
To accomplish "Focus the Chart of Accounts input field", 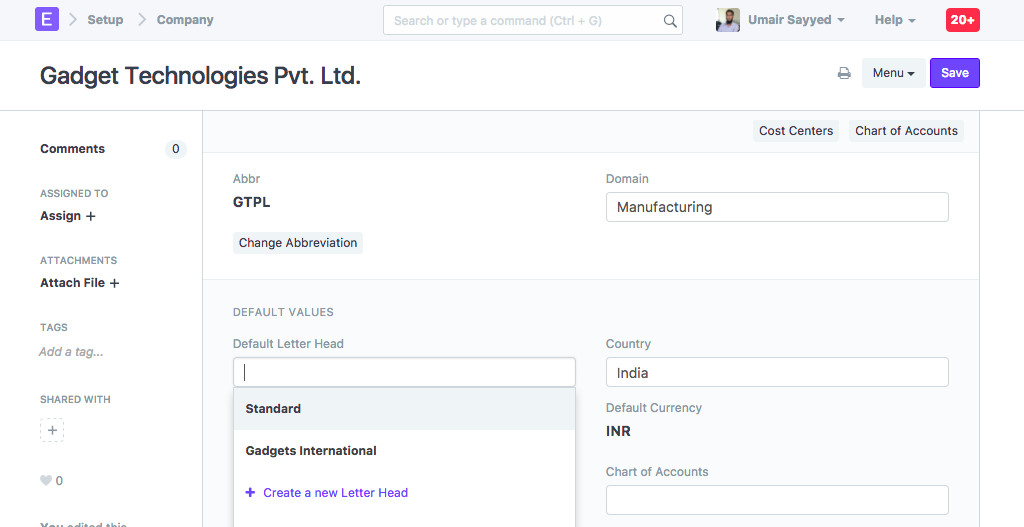I will pyautogui.click(x=777, y=500).
